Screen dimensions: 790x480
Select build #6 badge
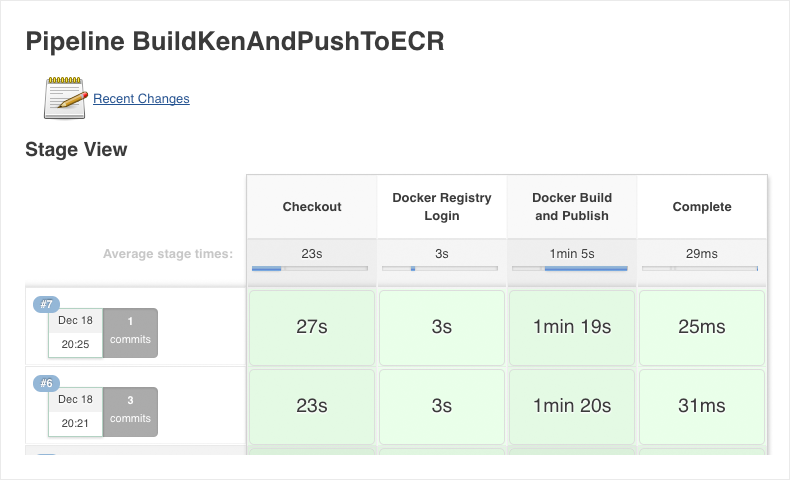point(46,383)
